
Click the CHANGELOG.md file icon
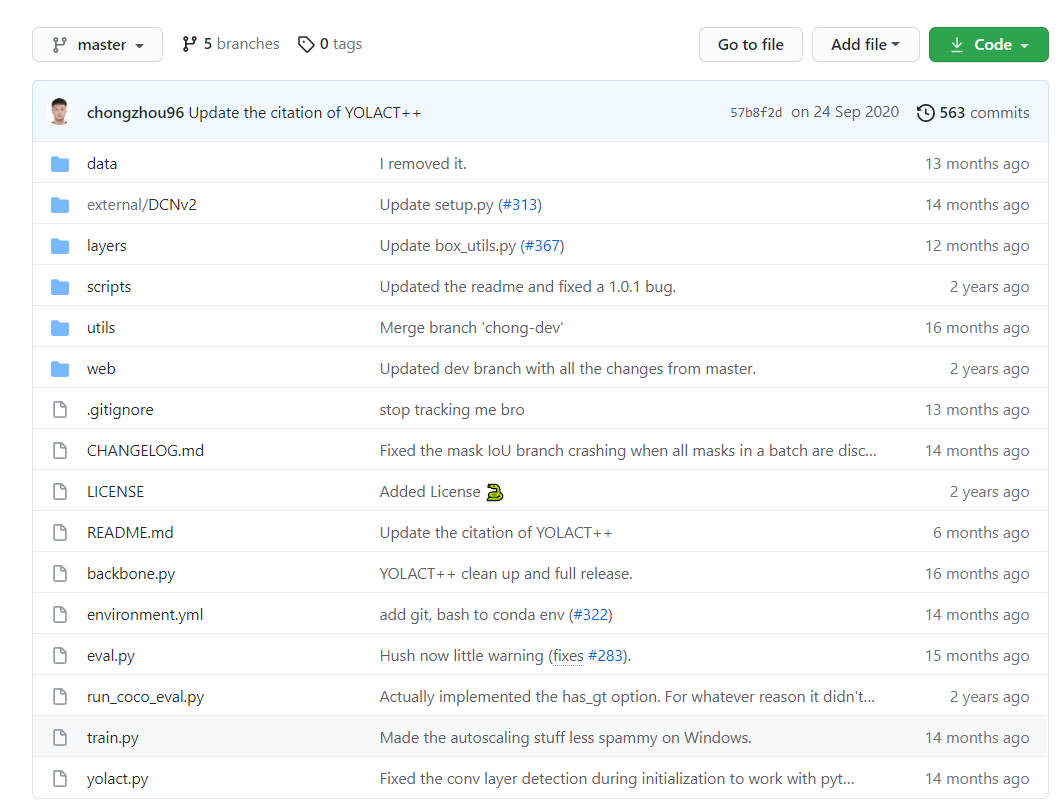click(60, 450)
